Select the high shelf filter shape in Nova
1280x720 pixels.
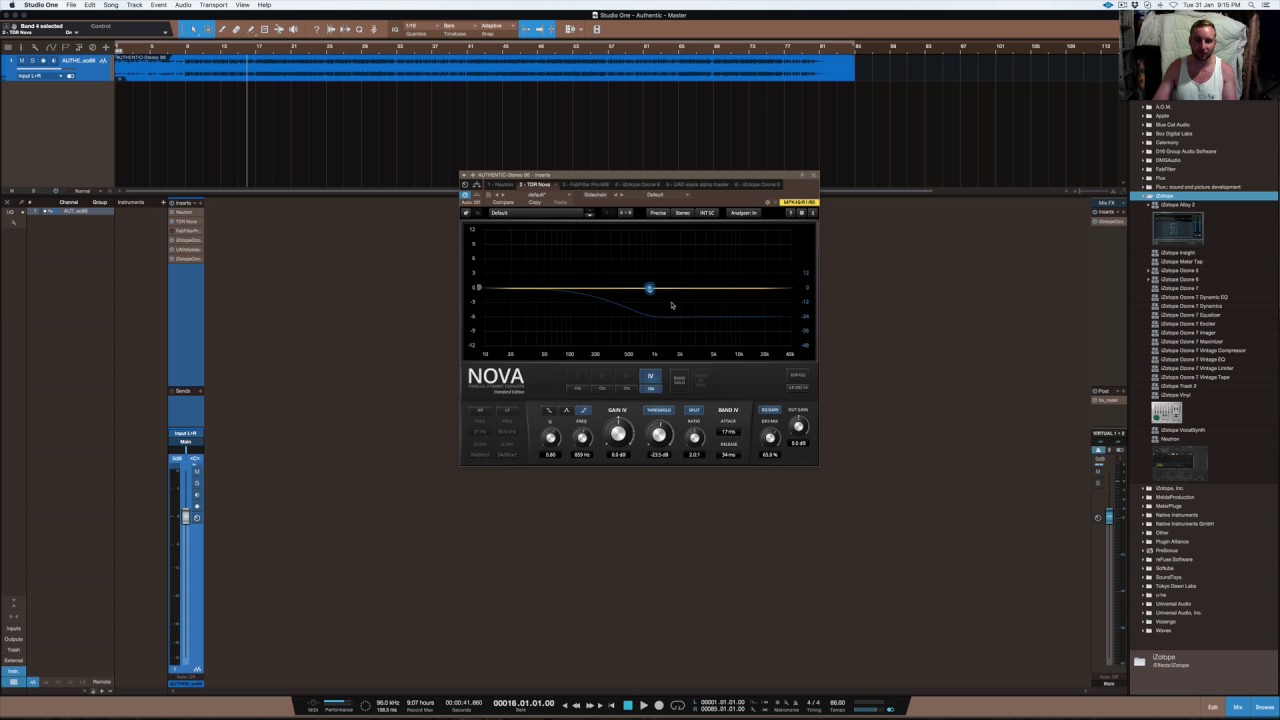[x=584, y=410]
